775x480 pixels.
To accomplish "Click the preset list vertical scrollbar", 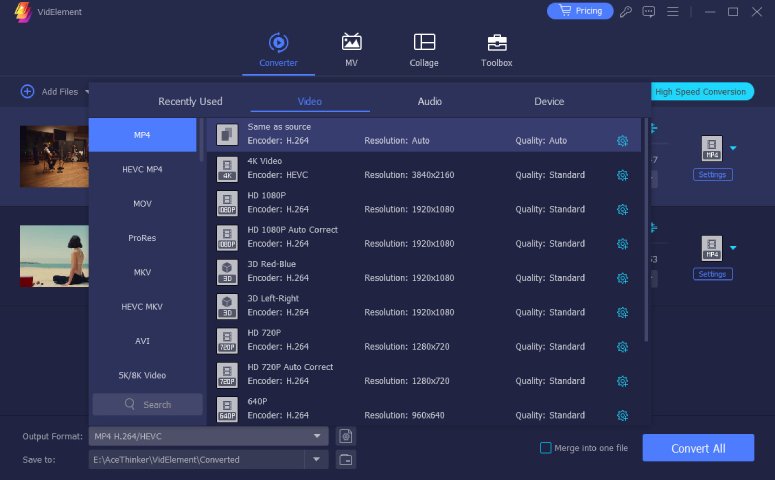I will 646,230.
